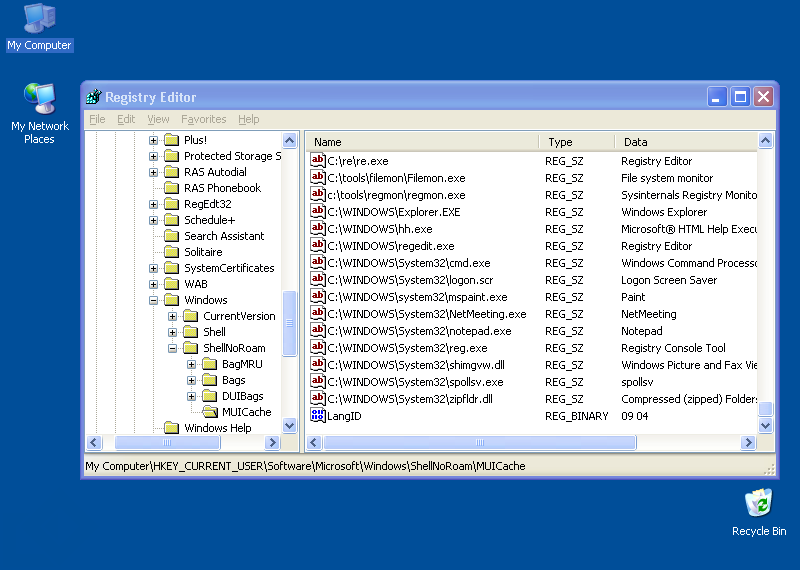Click the values pane horizontal scrollbar thumb
This screenshot has width=800, height=570.
[x=480, y=442]
